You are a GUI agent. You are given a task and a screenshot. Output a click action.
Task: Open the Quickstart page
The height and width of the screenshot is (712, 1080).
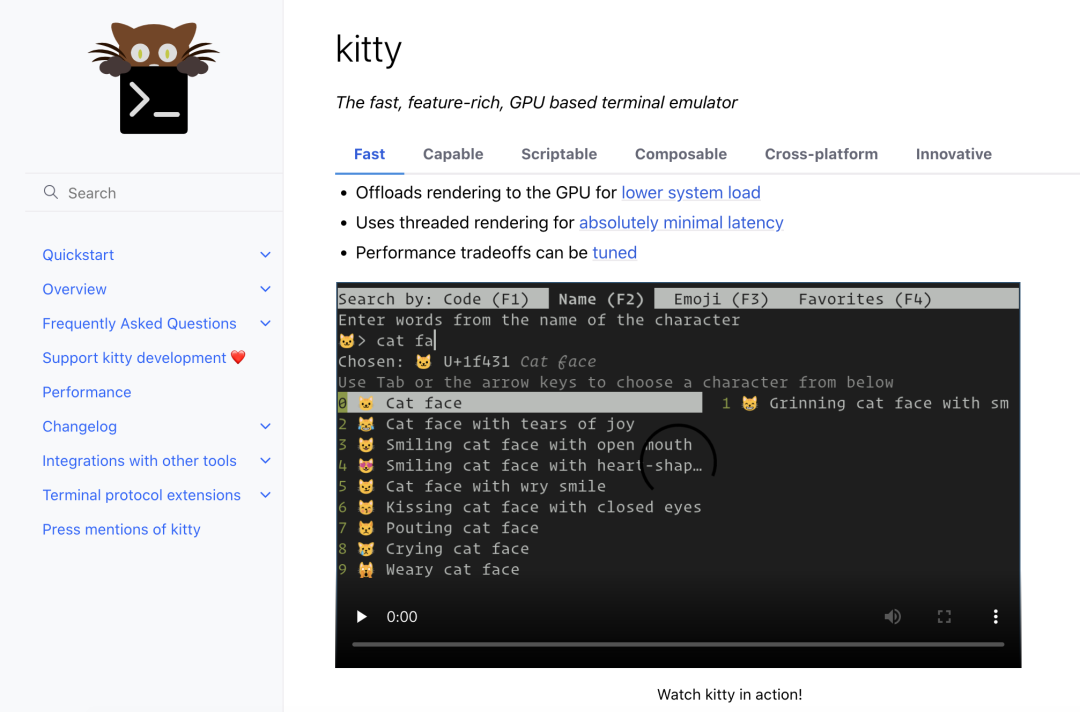pyautogui.click(x=78, y=255)
